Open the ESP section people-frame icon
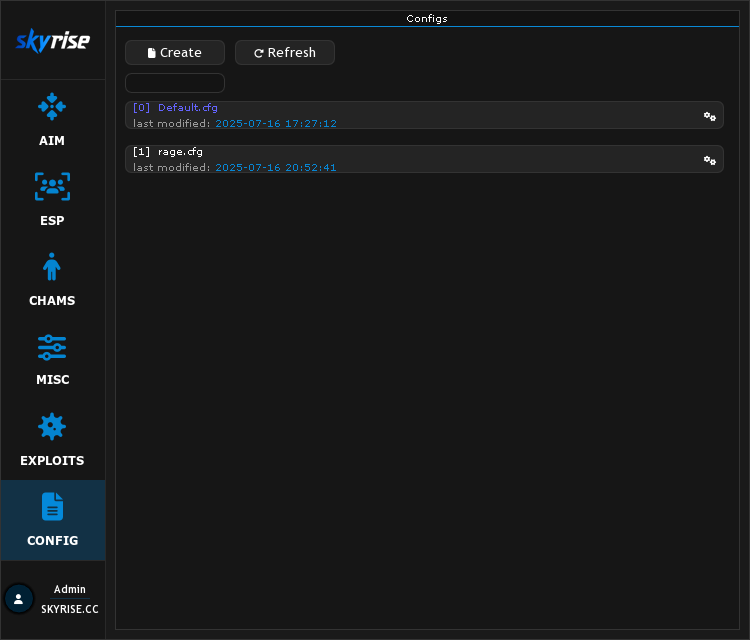This screenshot has width=750, height=640. 52,186
